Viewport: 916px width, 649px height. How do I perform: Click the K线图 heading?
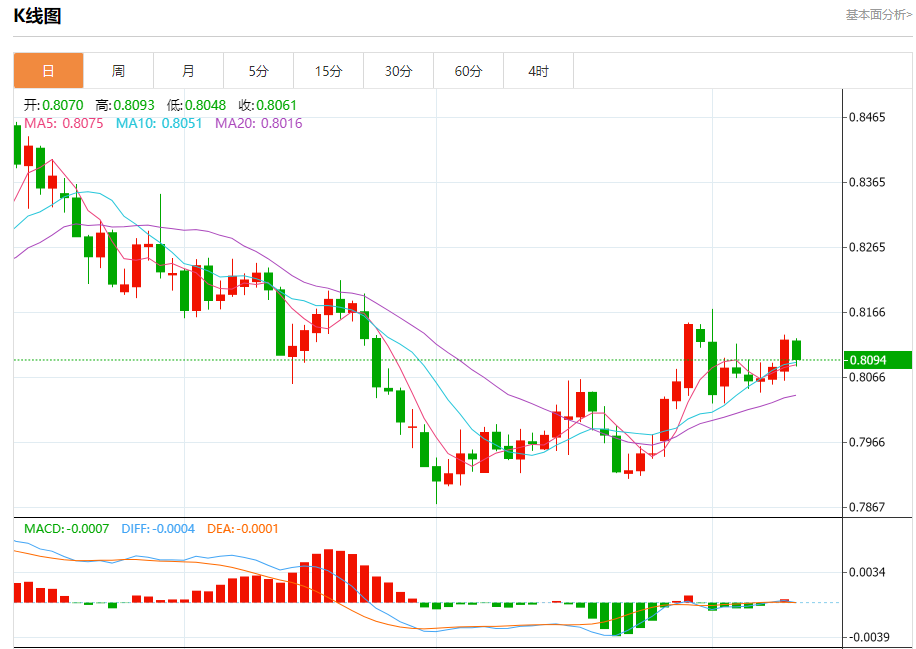[37, 16]
